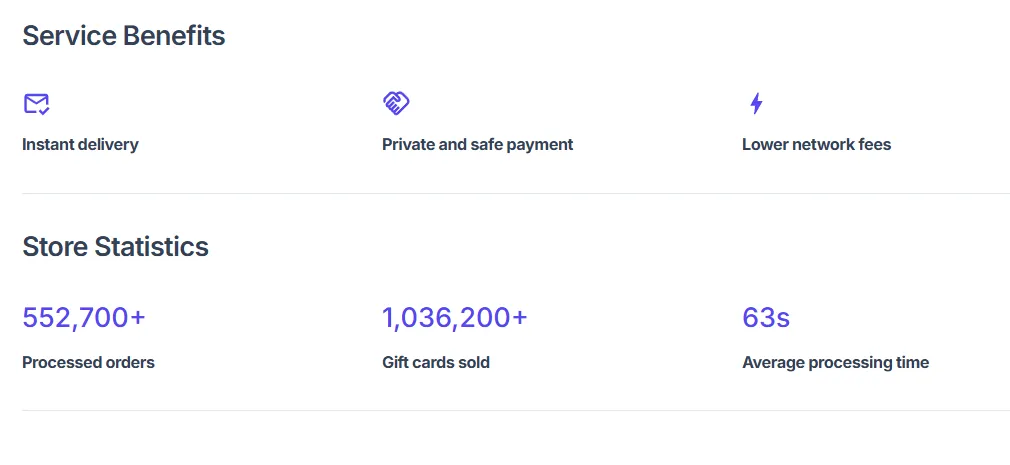Viewport: 1010px width, 465px height.
Task: Click the checkmark on the envelope icon
Action: [44, 111]
